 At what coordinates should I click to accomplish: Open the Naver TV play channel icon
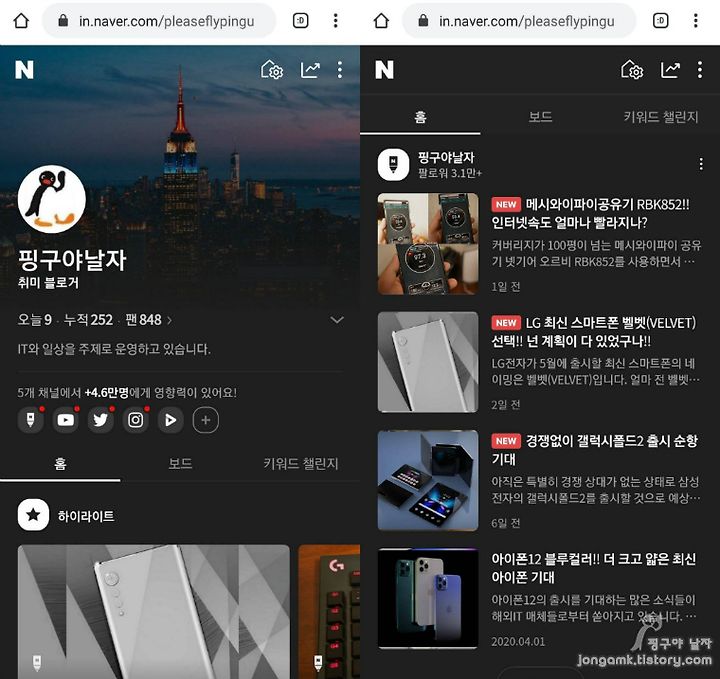pyautogui.click(x=170, y=420)
